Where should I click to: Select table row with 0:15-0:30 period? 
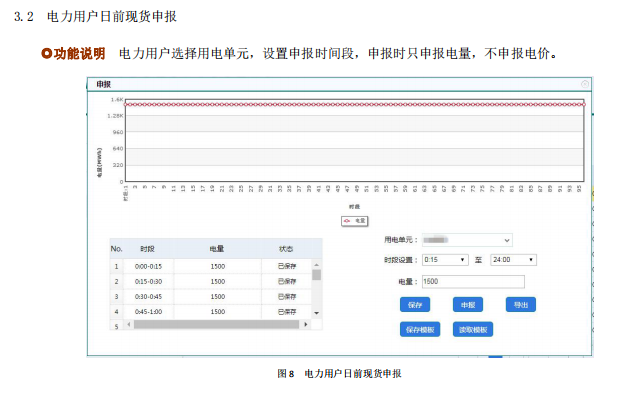tap(211, 282)
